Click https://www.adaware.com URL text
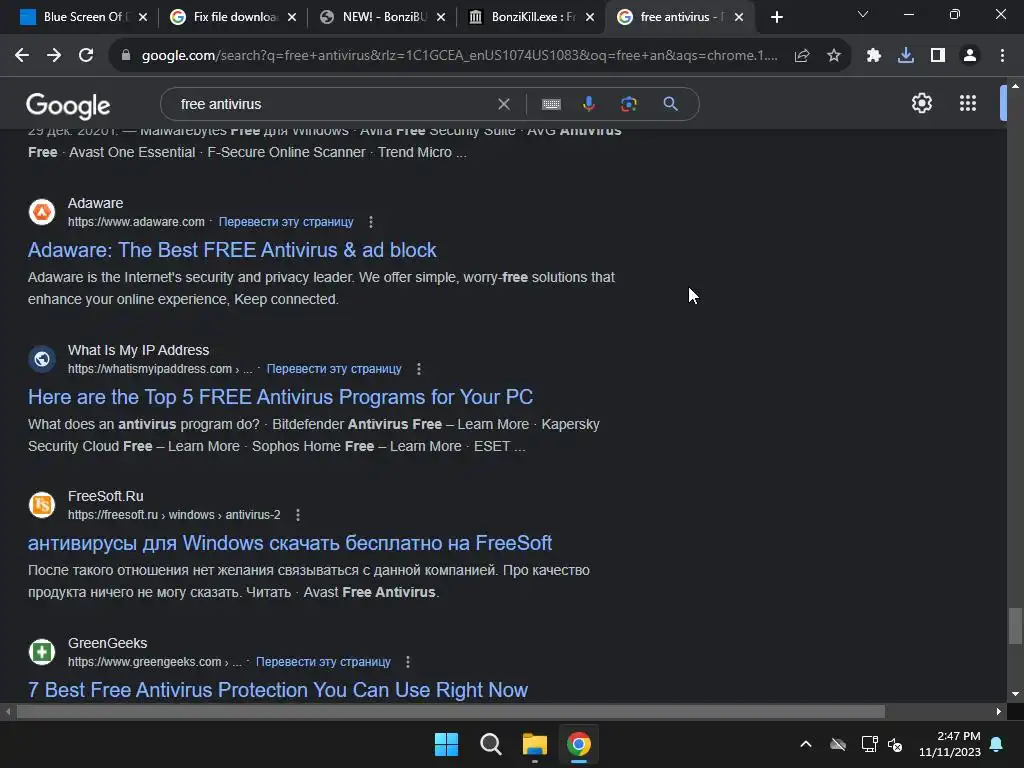This screenshot has width=1024, height=768. (136, 222)
